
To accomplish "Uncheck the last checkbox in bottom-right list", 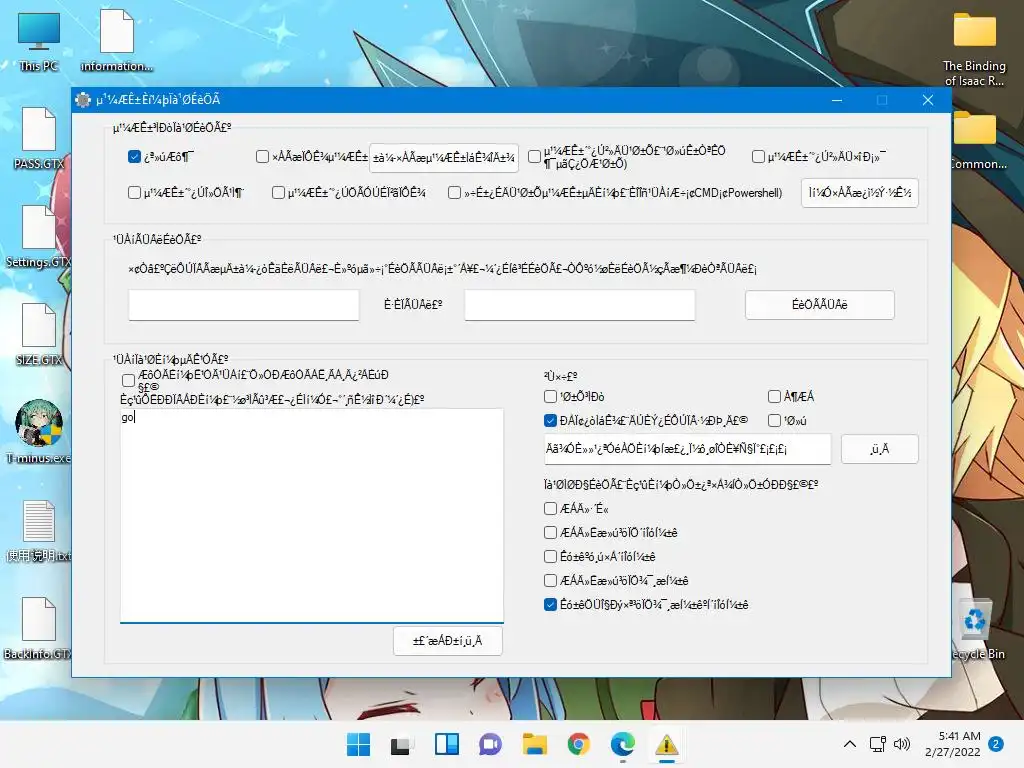I will 551,605.
